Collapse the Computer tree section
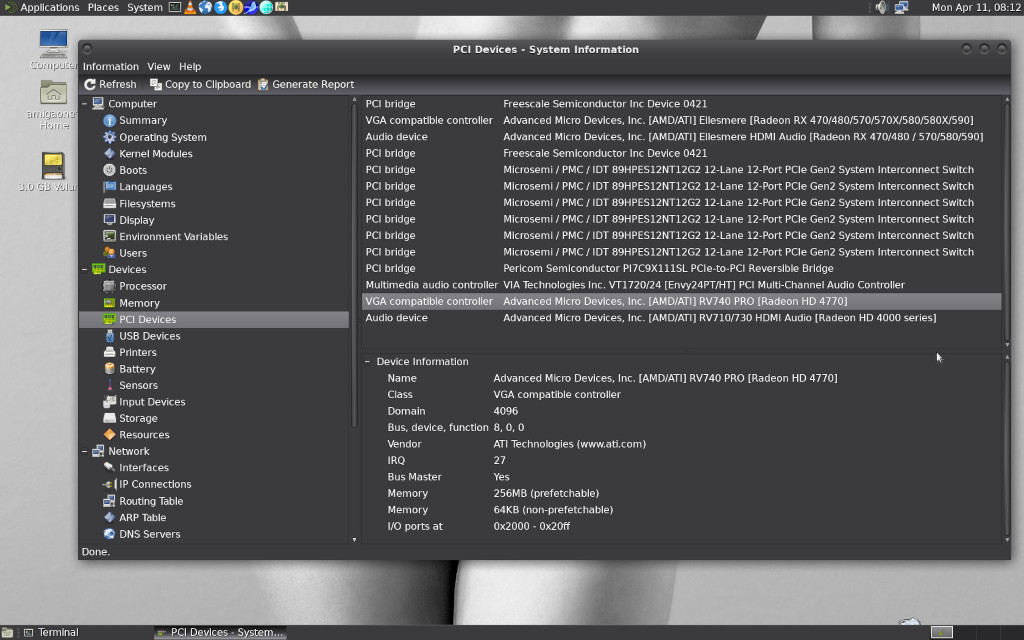 [x=84, y=104]
